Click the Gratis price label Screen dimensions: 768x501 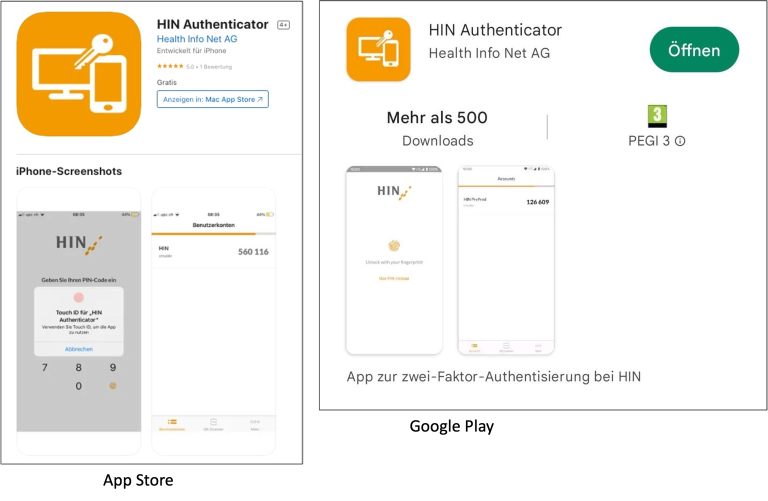click(x=167, y=82)
